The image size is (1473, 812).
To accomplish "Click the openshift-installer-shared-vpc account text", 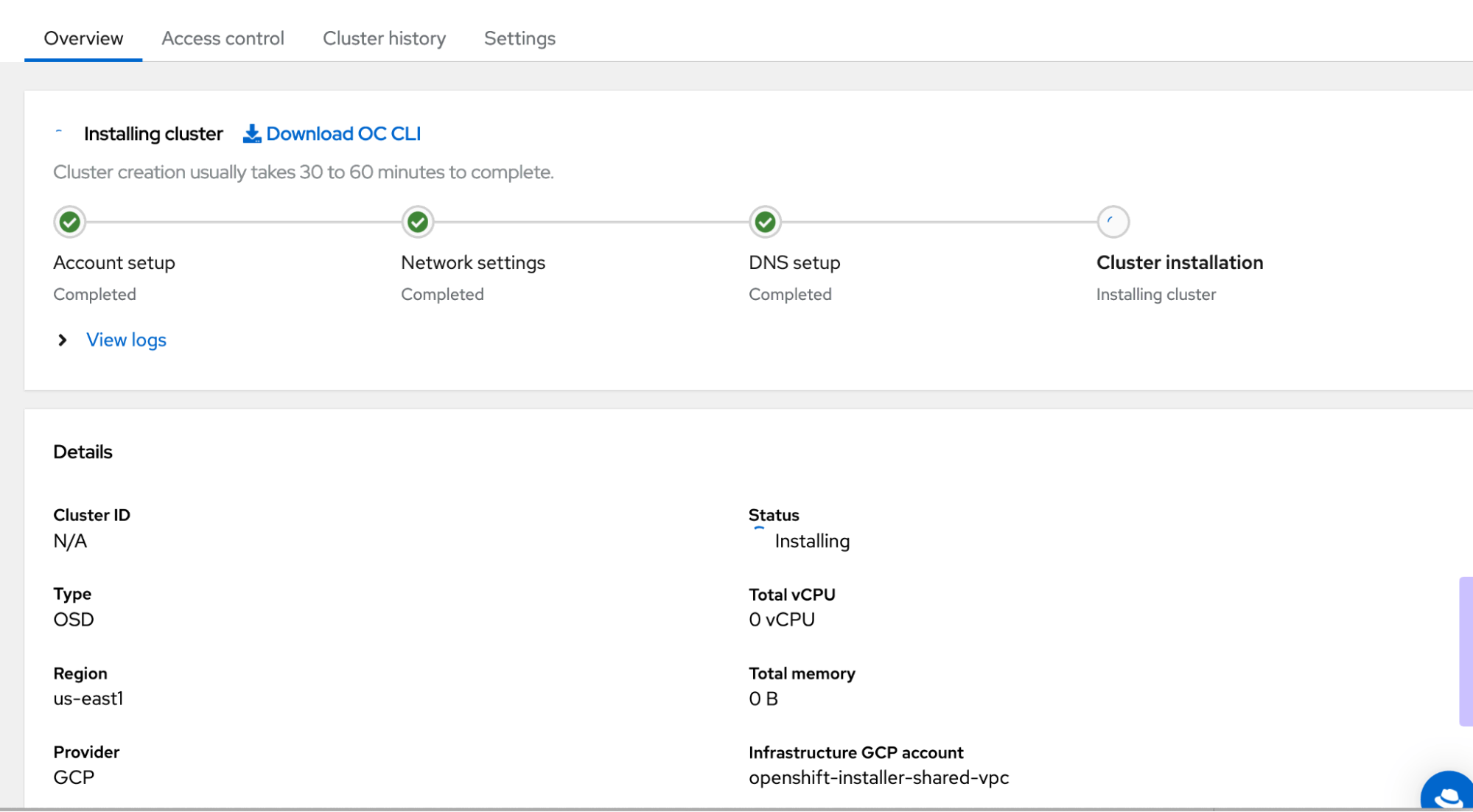I will coord(879,777).
